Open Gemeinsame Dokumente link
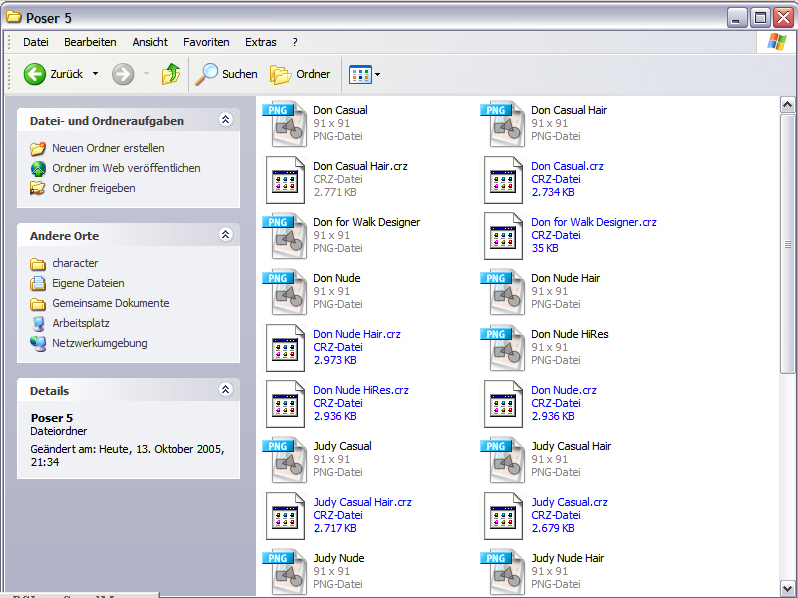Viewport: 798px width, 598px height. tap(110, 303)
